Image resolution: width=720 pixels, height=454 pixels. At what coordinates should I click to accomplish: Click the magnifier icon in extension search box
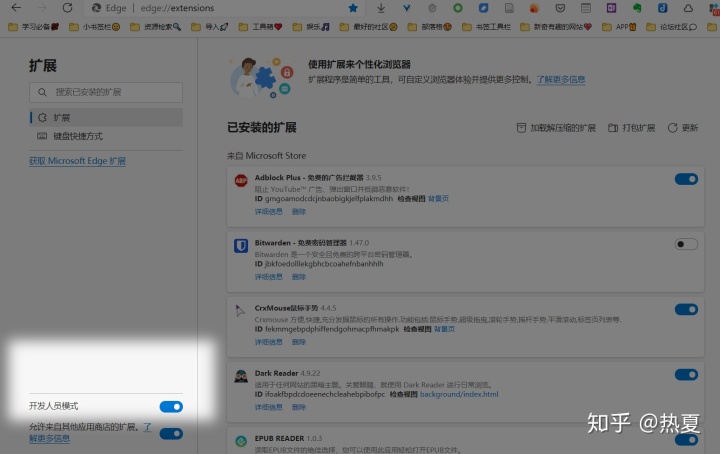42,92
